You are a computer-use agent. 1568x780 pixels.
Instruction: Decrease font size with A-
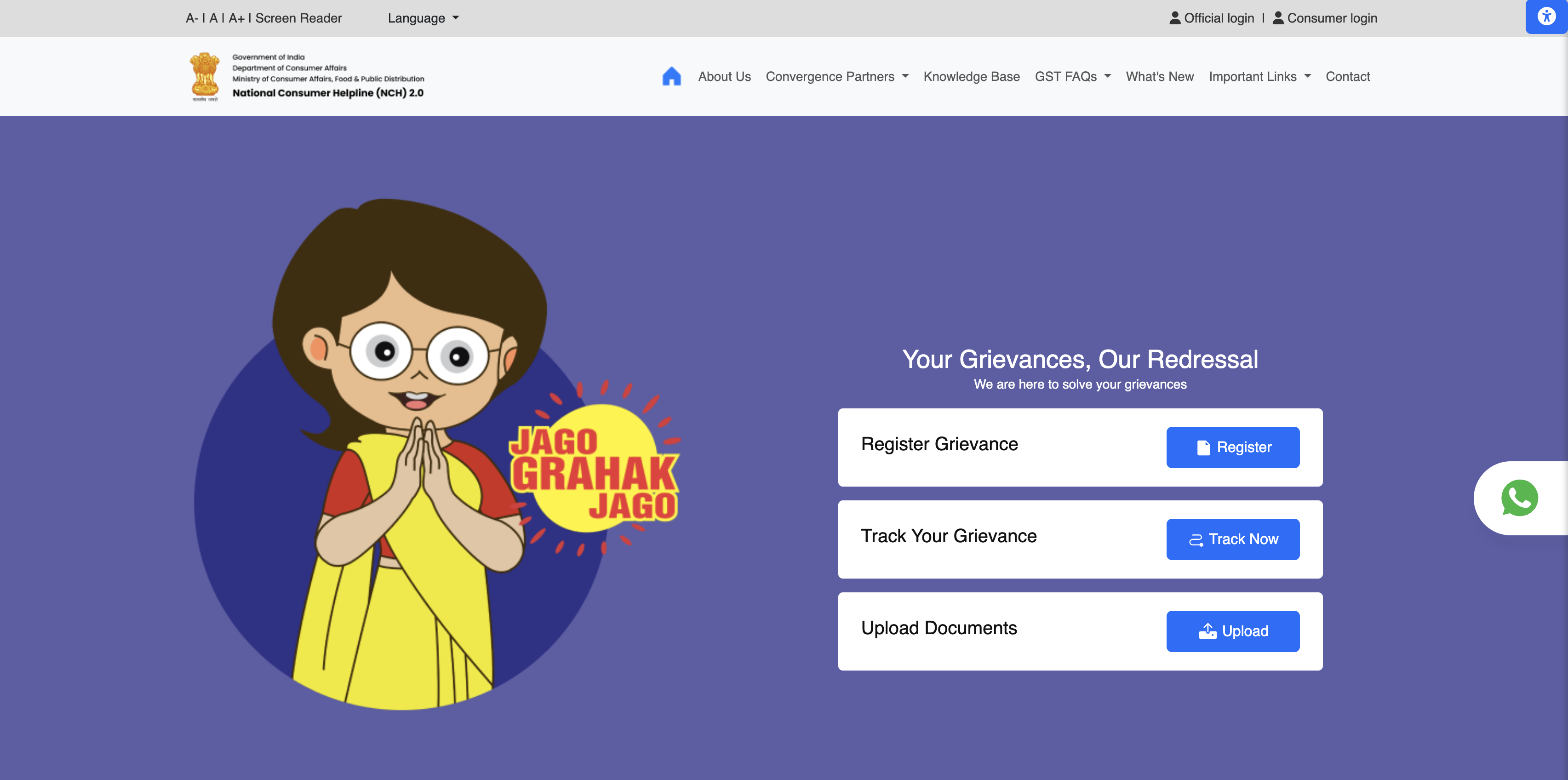pos(192,18)
